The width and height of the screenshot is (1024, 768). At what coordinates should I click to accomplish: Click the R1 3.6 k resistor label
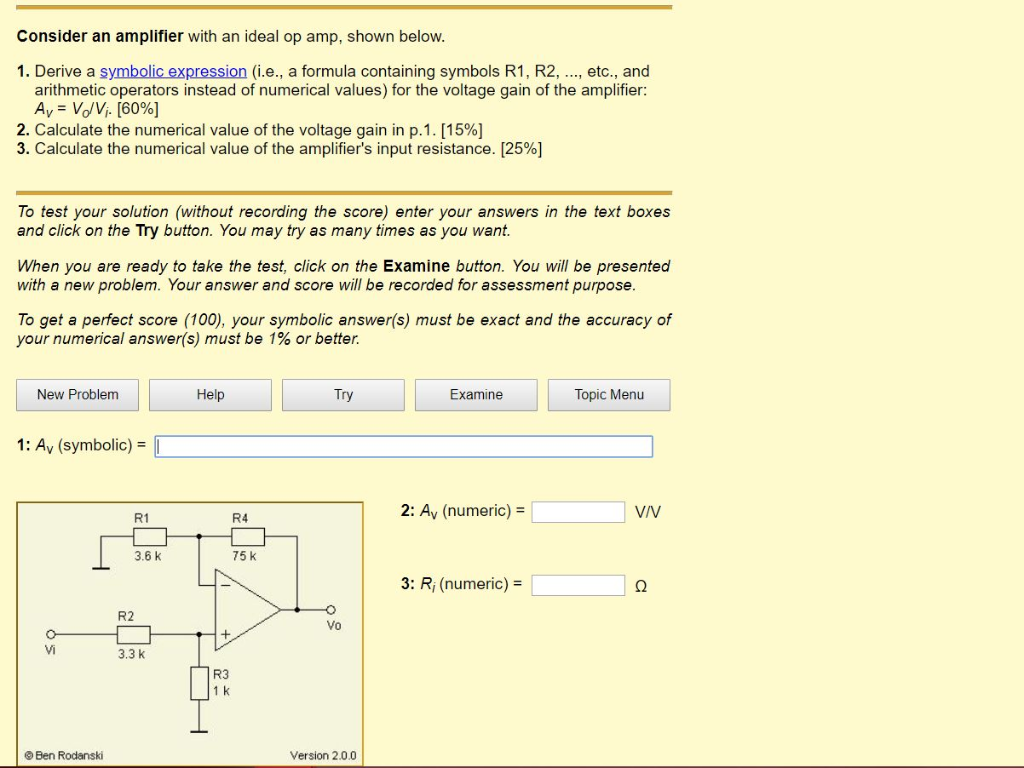coord(146,537)
